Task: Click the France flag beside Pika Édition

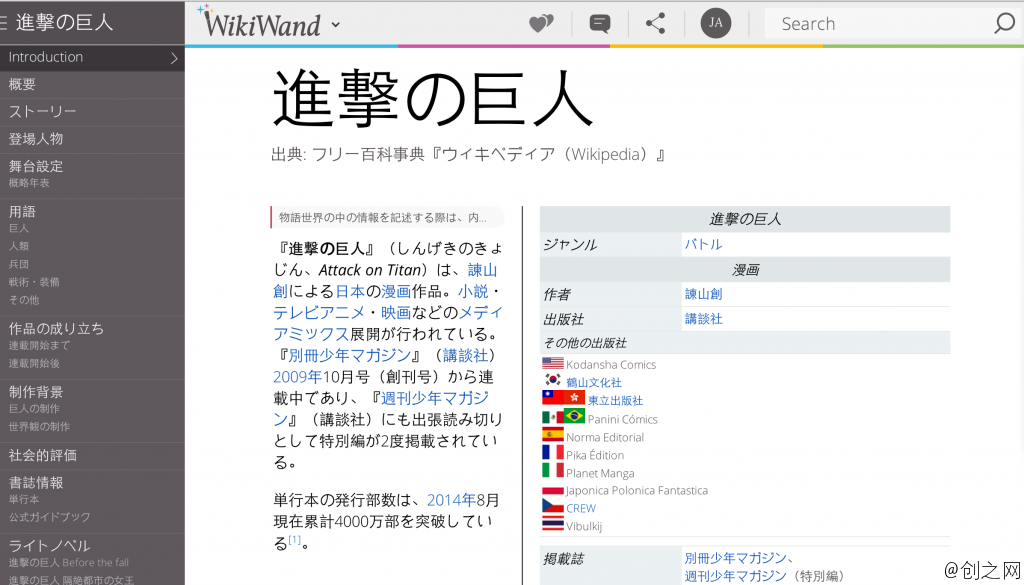Action: (x=552, y=452)
